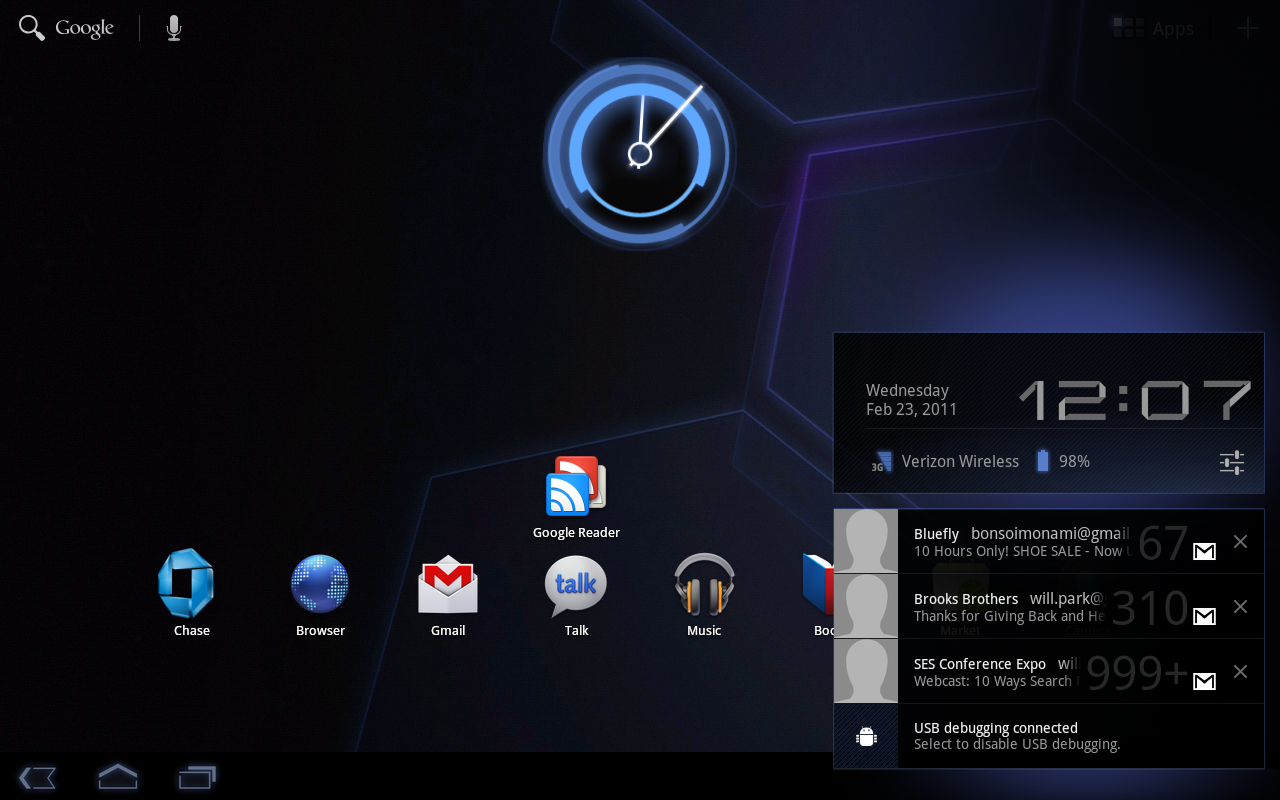Open the analog clock widget
The height and width of the screenshot is (800, 1280).
click(x=640, y=153)
